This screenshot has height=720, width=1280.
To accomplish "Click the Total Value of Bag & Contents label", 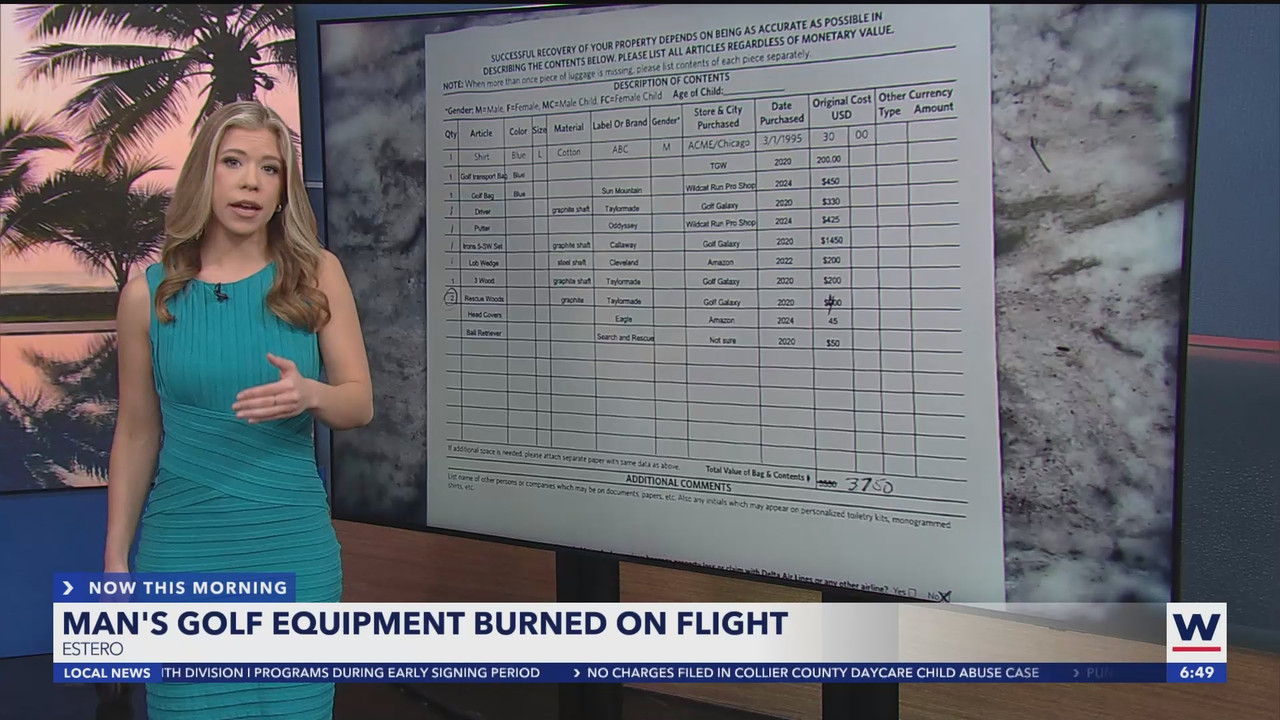I will point(757,472).
